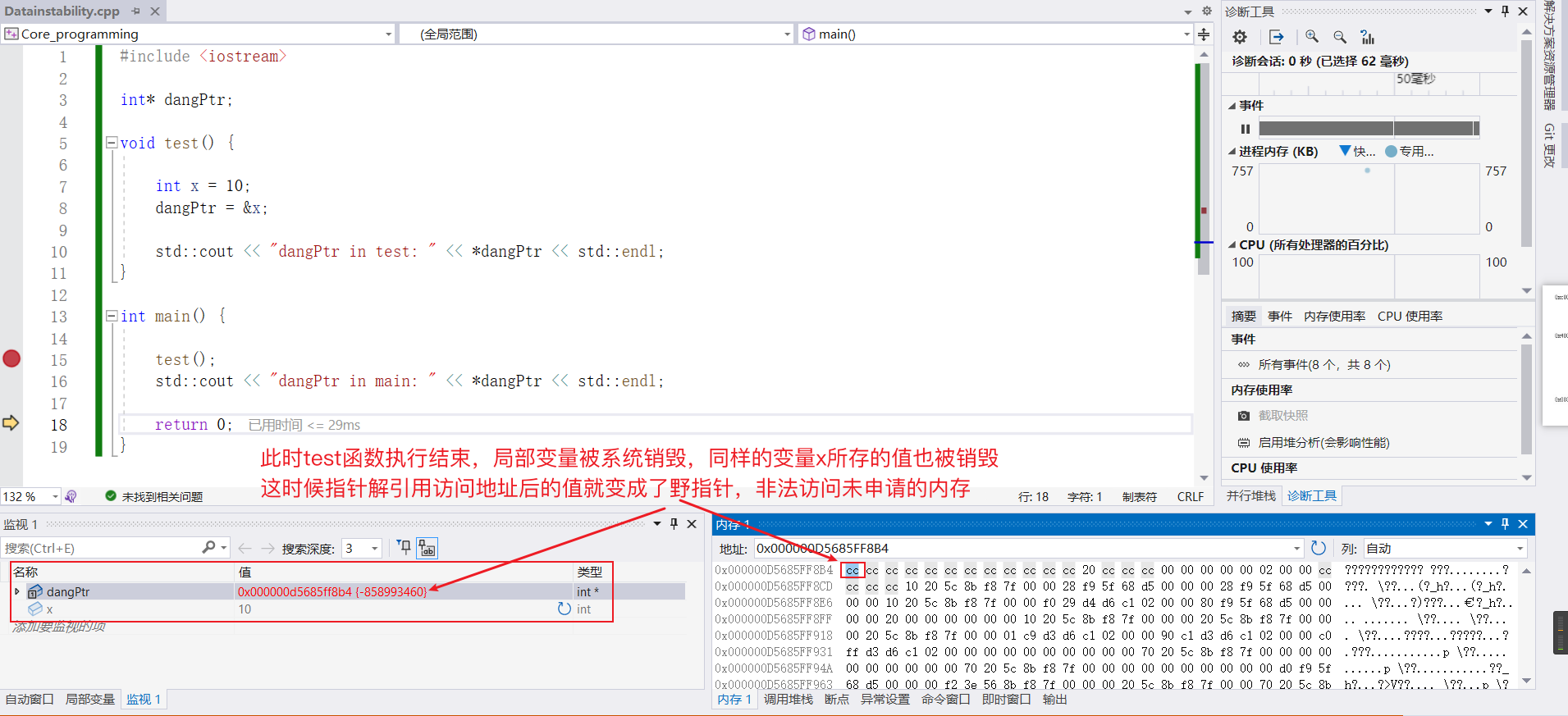
Task: Click the search magnifier in Watch 1
Action: (x=209, y=547)
